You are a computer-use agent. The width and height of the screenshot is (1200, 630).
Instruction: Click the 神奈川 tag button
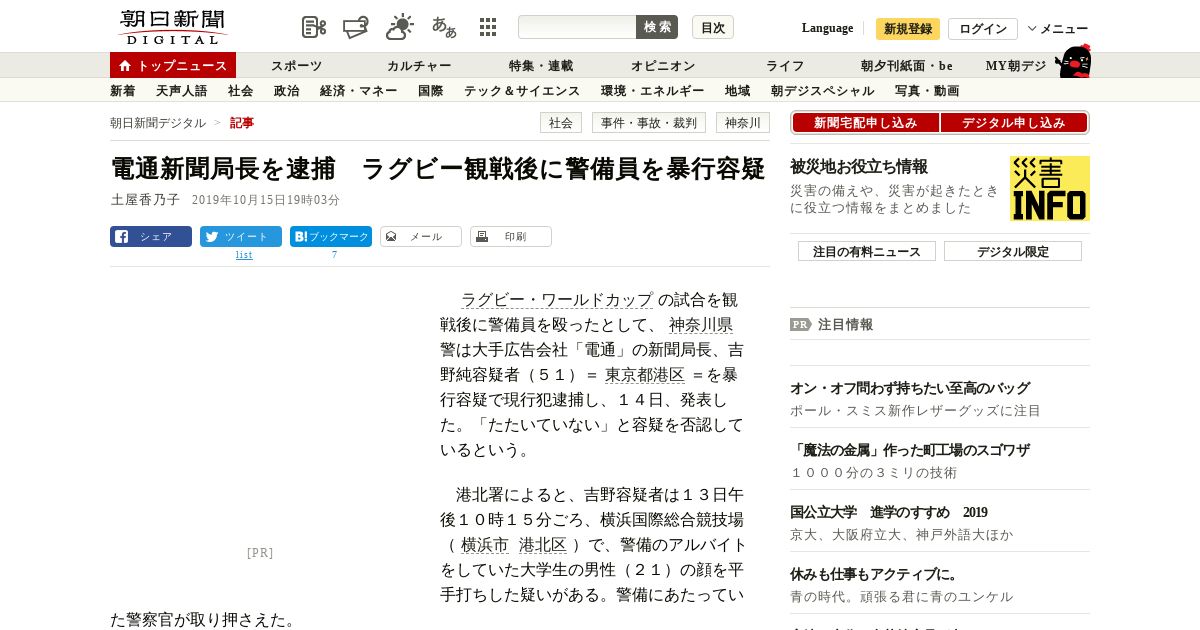pos(743,123)
